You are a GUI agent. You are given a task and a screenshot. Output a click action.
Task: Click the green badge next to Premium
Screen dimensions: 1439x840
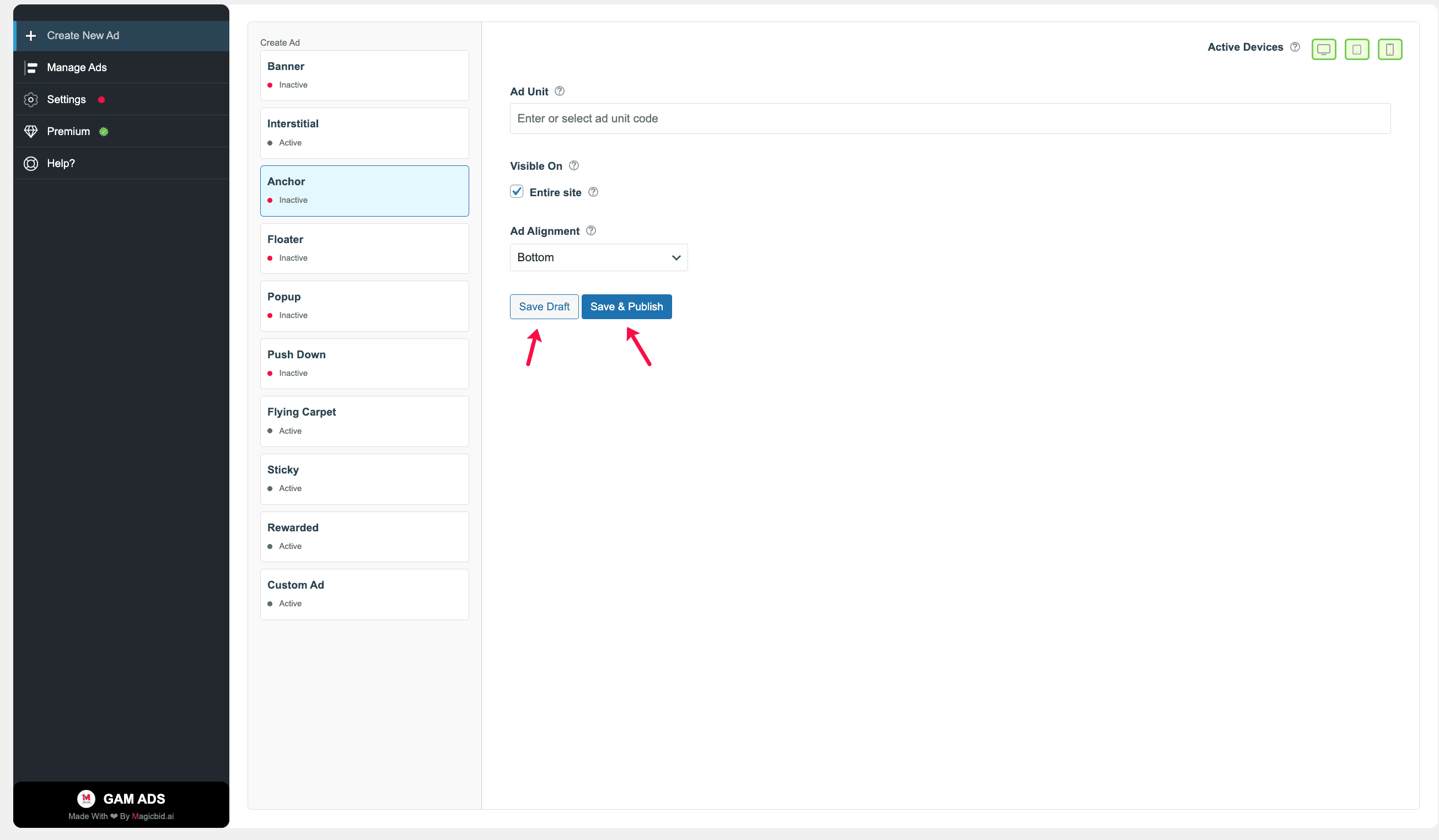[103, 131]
